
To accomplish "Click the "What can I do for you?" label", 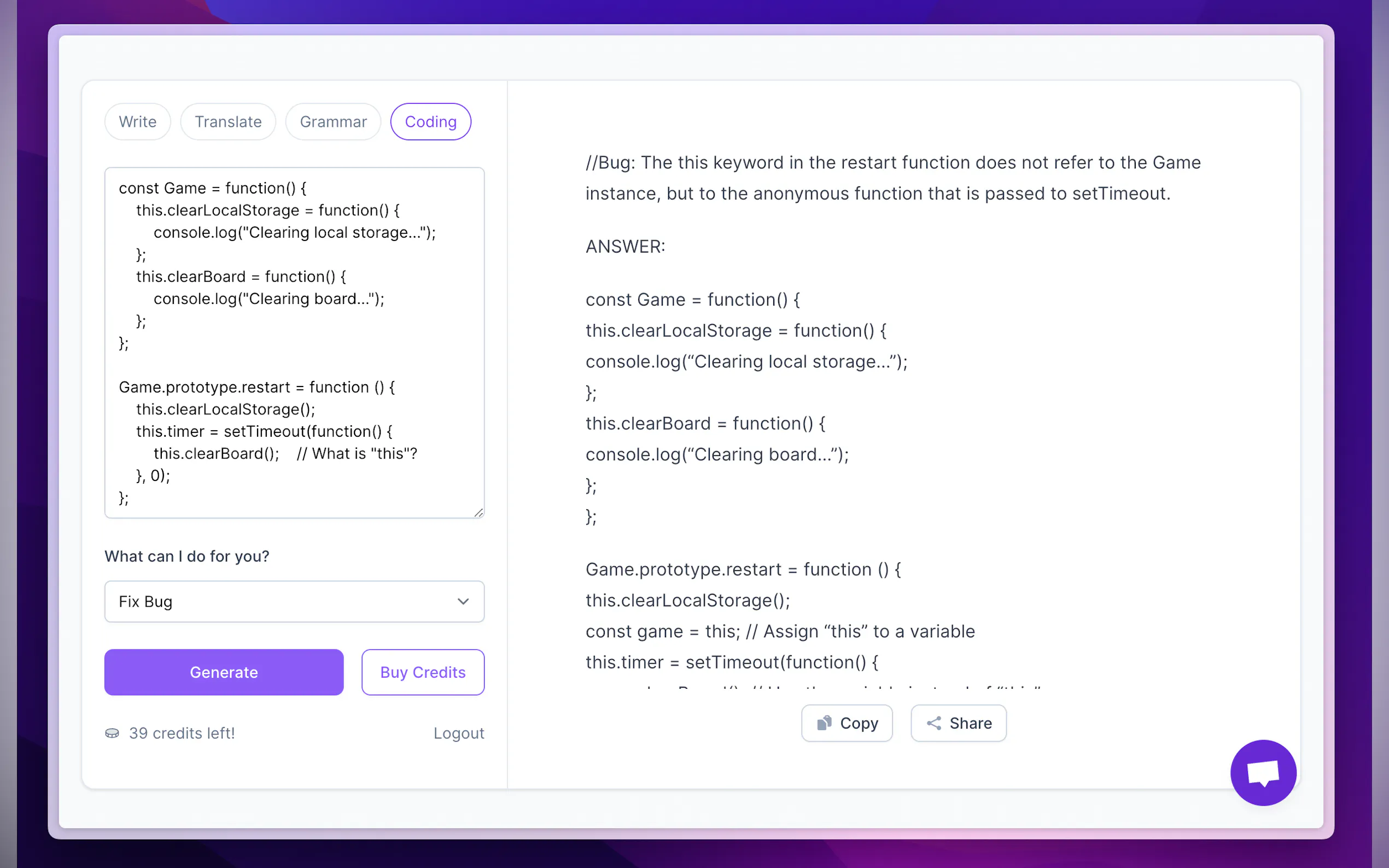I will click(186, 556).
